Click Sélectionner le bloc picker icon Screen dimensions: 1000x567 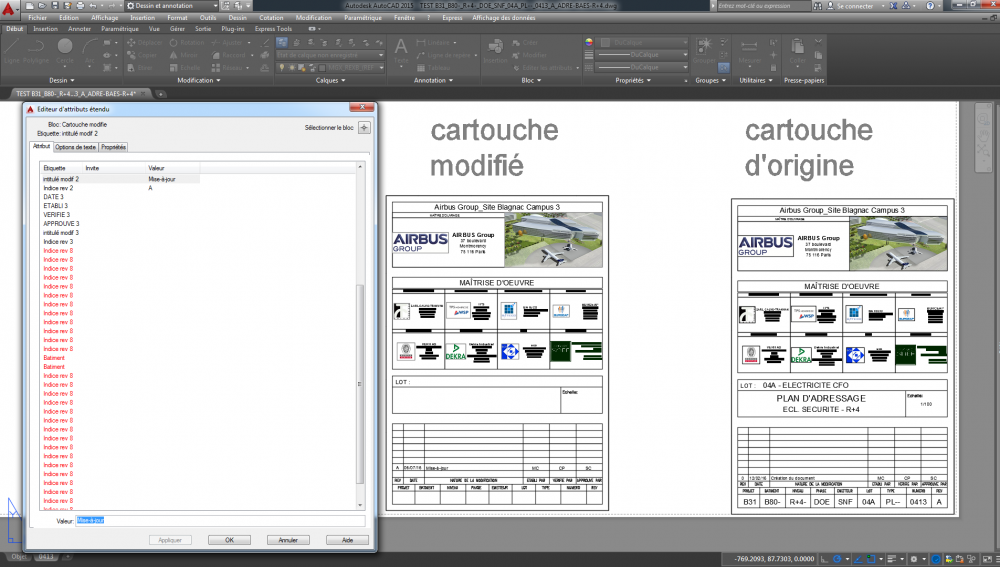(x=364, y=128)
